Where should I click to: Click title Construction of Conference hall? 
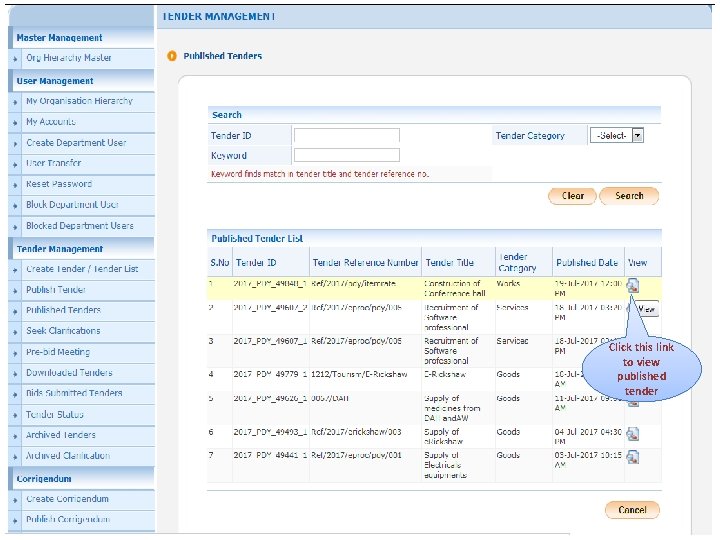click(454, 288)
